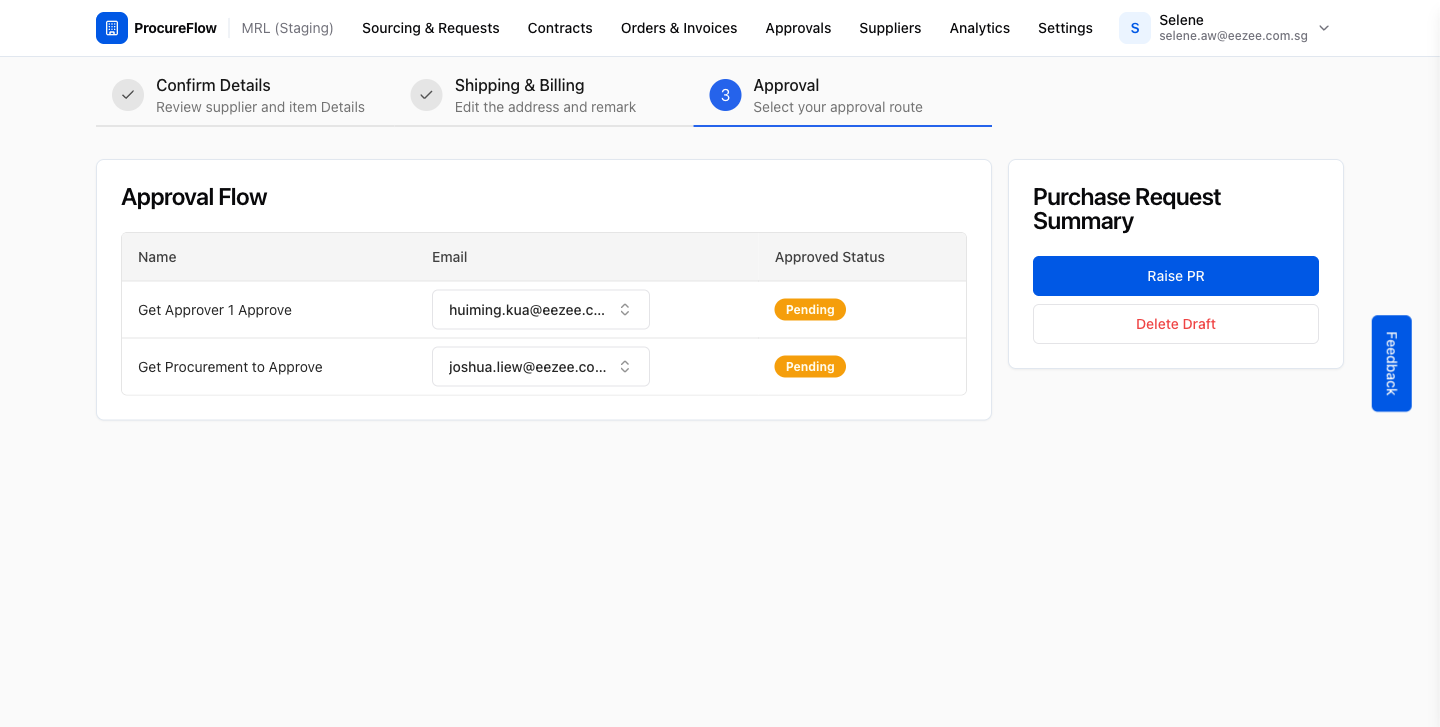This screenshot has height=727, width=1440.
Task: Click the MRL (Staging) environment label
Action: 287,28
